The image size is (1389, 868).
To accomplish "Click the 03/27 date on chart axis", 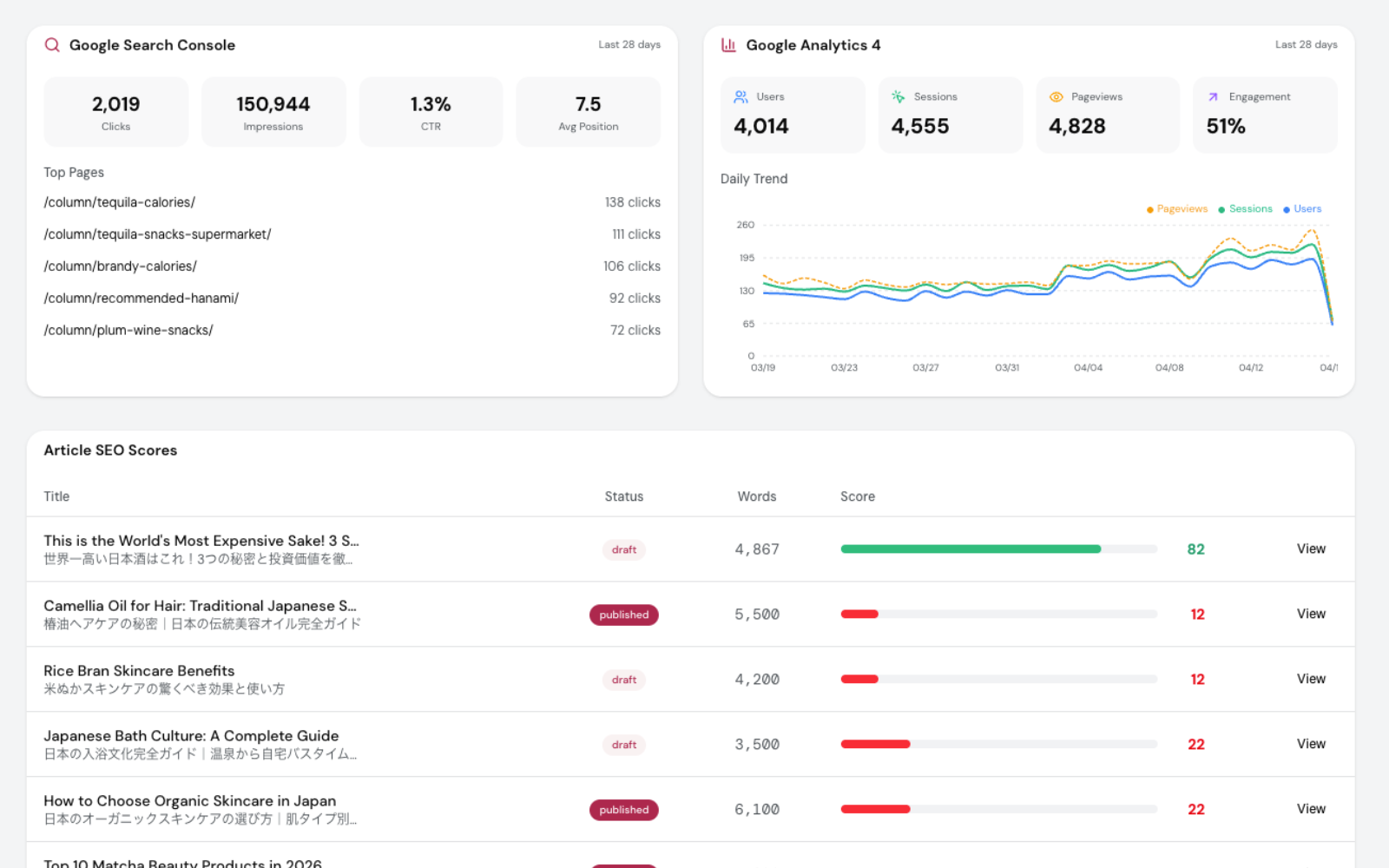I will point(925,368).
